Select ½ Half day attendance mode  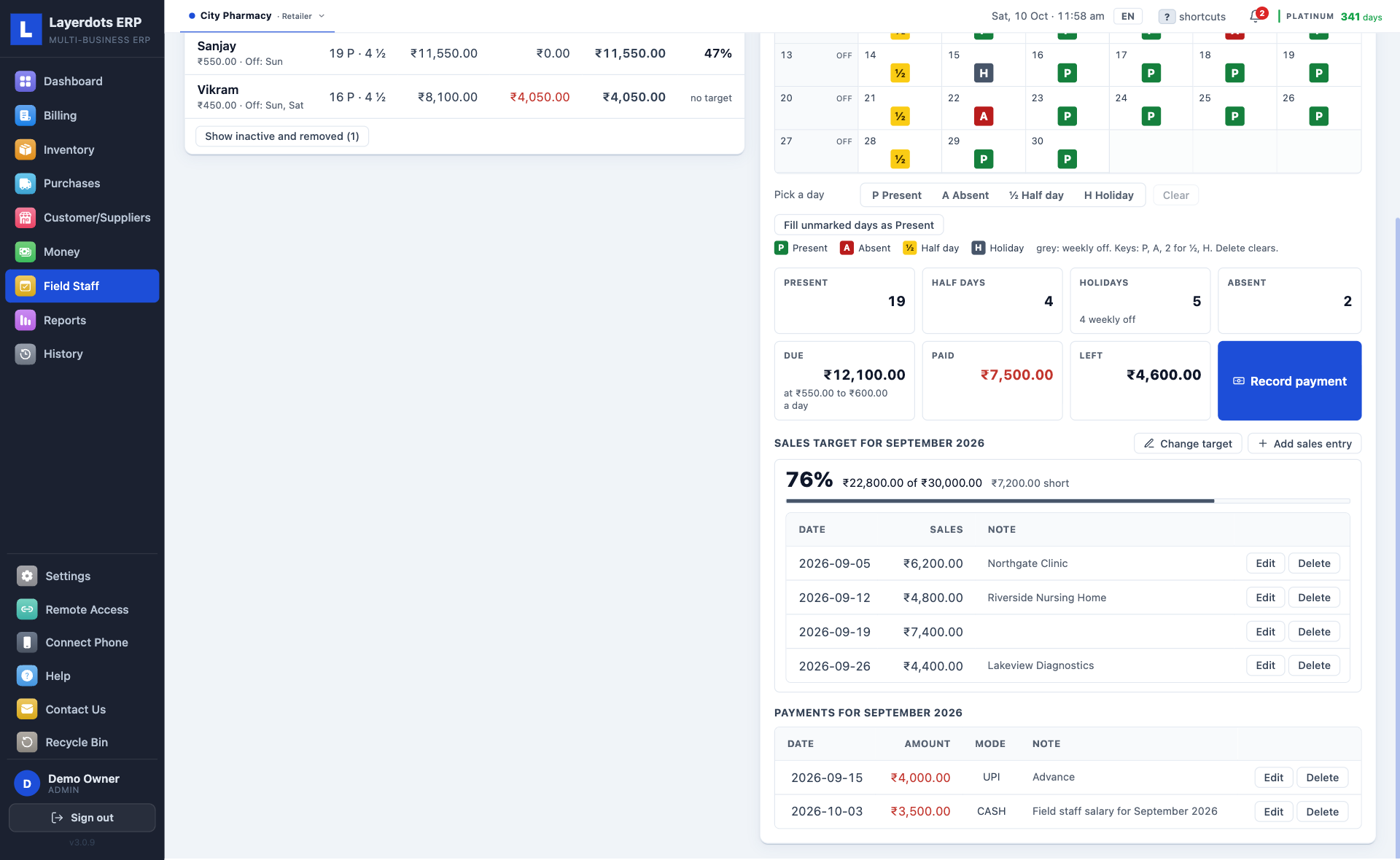(1035, 195)
